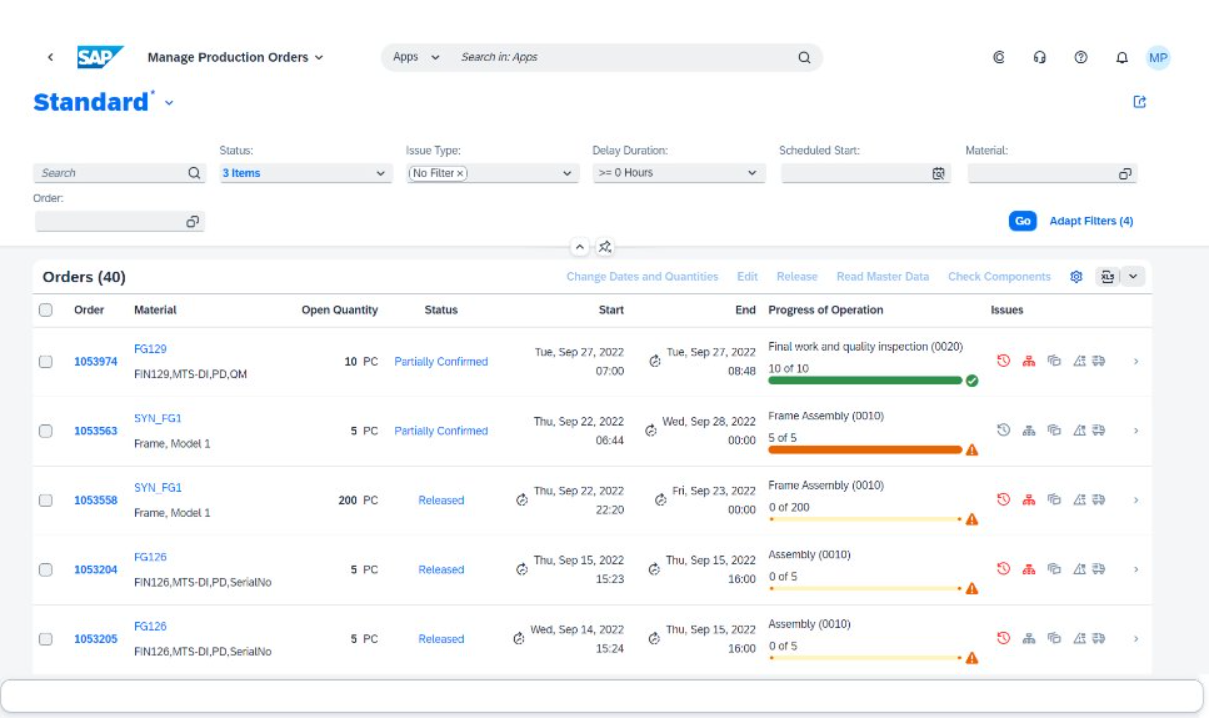Image resolution: width=1213 pixels, height=721 pixels.
Task: Open the help question mark icon
Action: tap(1081, 58)
